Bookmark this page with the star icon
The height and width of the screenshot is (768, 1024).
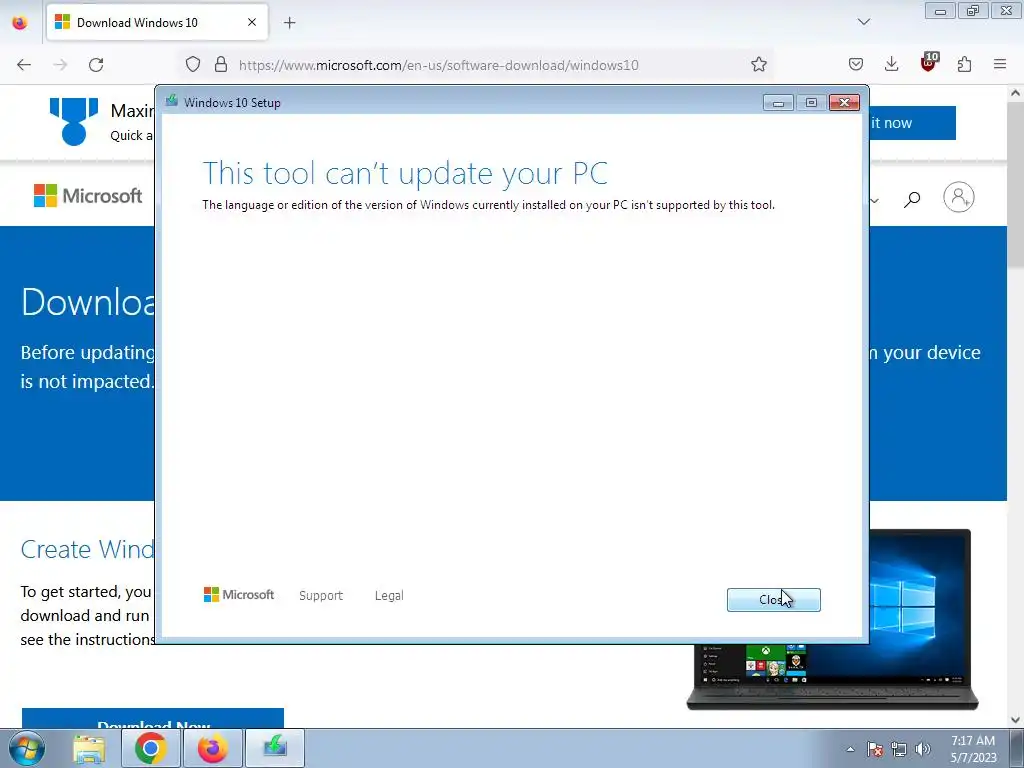pos(758,65)
